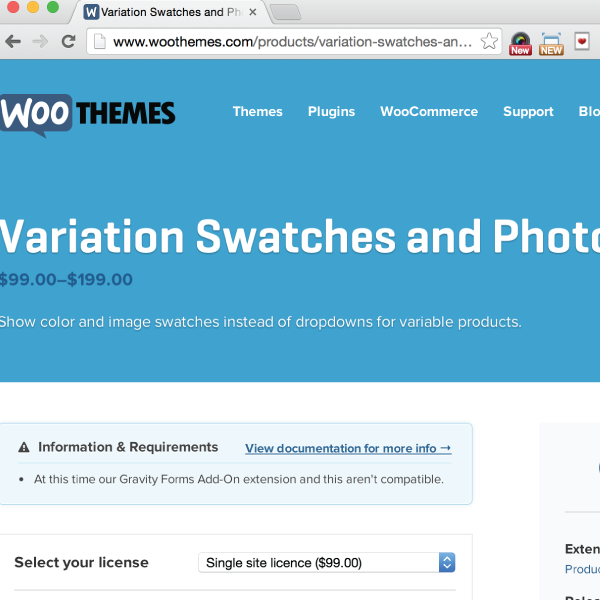This screenshot has height=600, width=600.
Task: Click the page icon in address bar
Action: [x=99, y=41]
